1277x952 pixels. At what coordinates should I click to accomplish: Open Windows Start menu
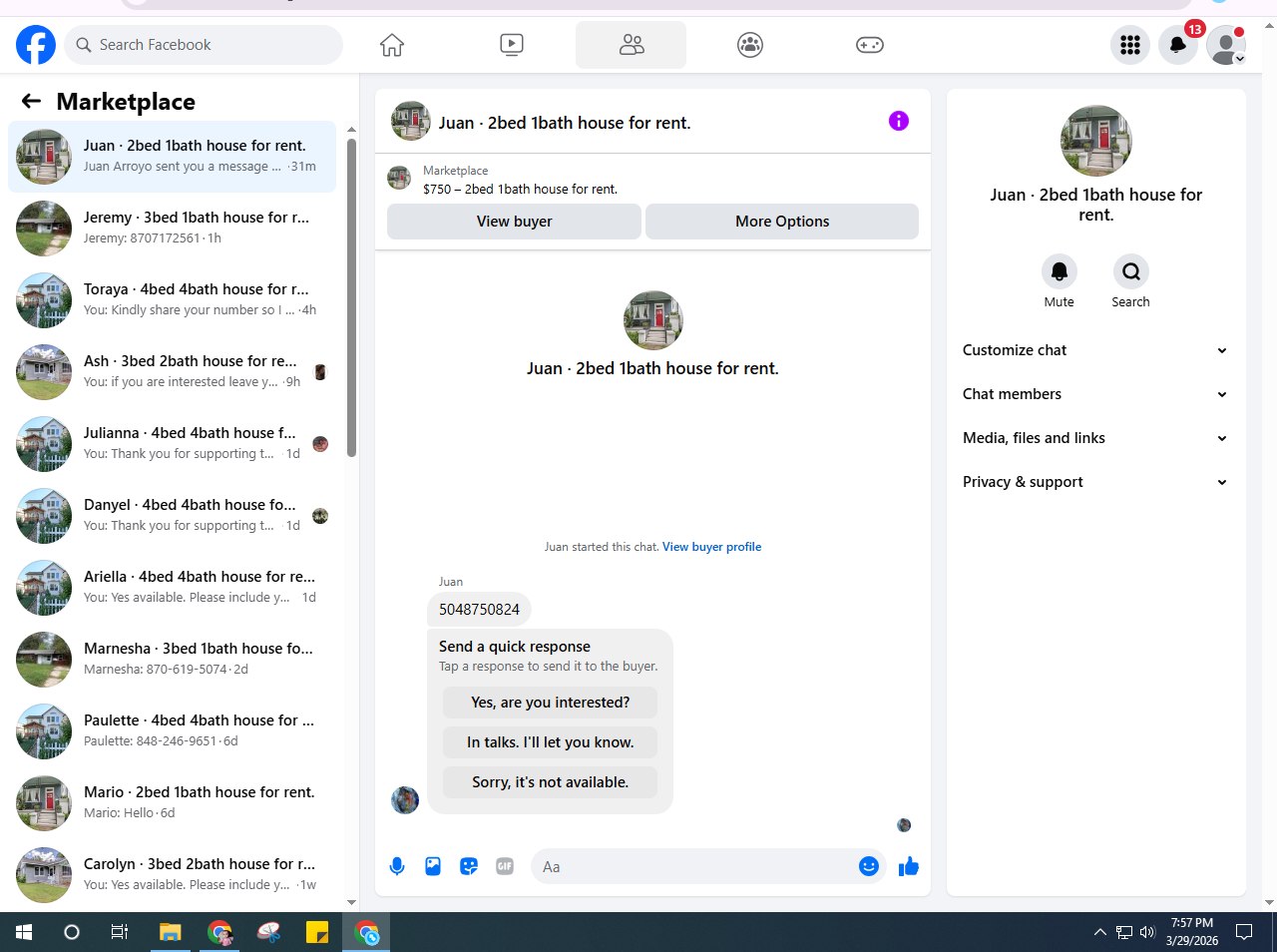(x=24, y=932)
